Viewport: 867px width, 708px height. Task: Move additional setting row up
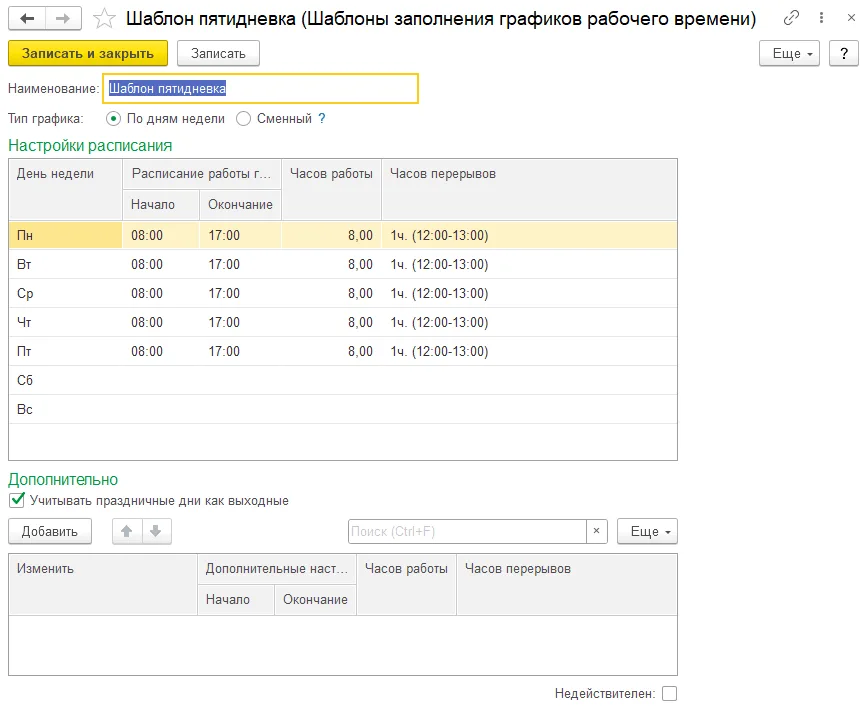pyautogui.click(x=127, y=532)
